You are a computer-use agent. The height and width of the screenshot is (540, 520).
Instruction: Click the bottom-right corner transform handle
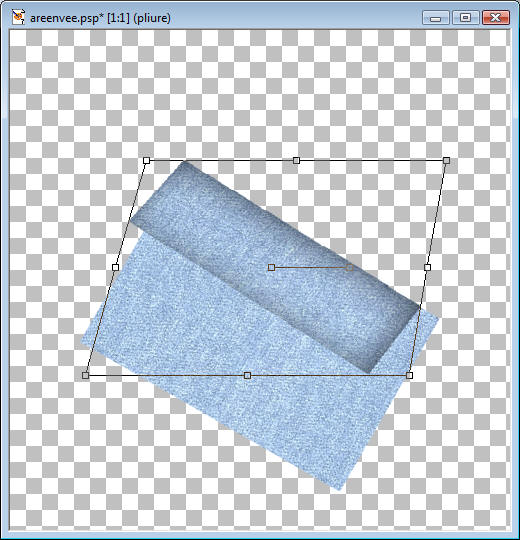[x=409, y=375]
